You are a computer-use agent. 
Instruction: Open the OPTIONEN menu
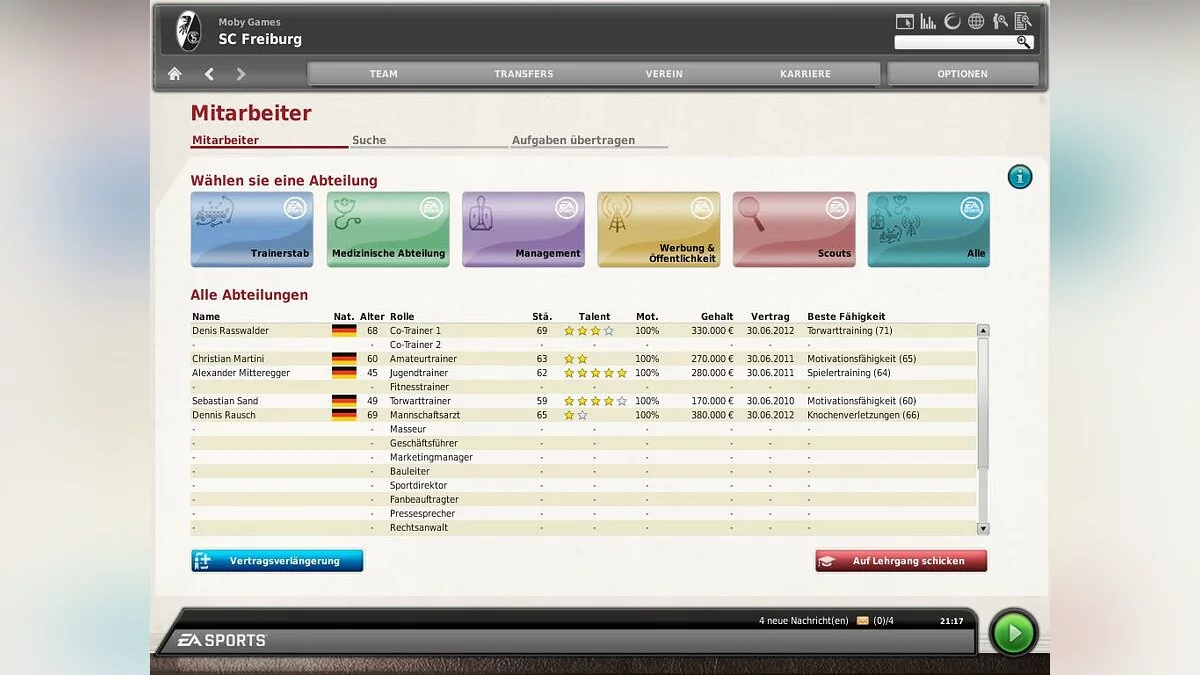pos(962,74)
